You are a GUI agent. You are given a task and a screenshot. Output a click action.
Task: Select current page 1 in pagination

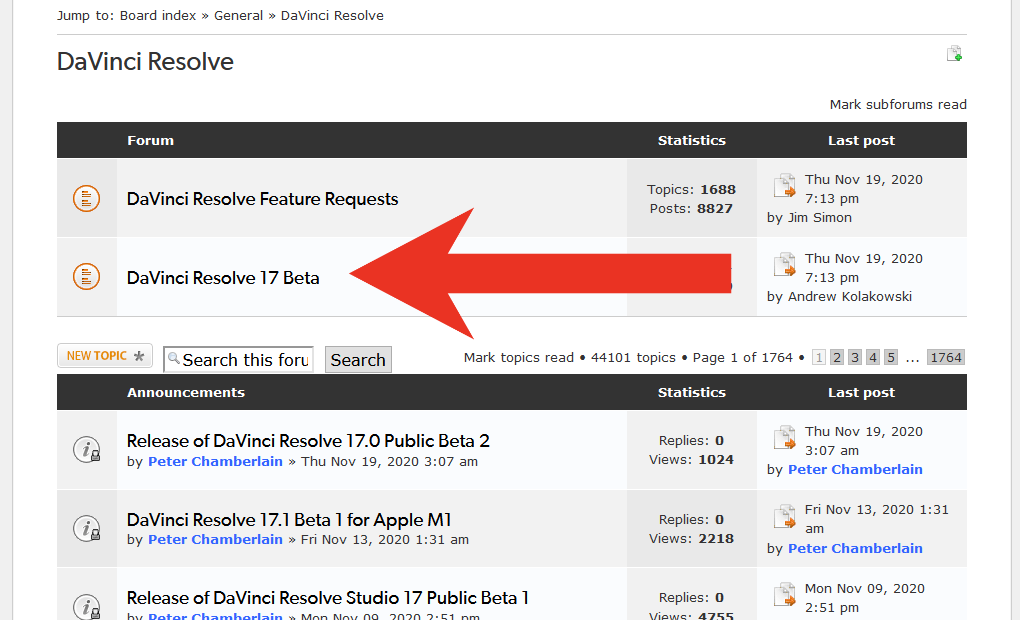819,358
